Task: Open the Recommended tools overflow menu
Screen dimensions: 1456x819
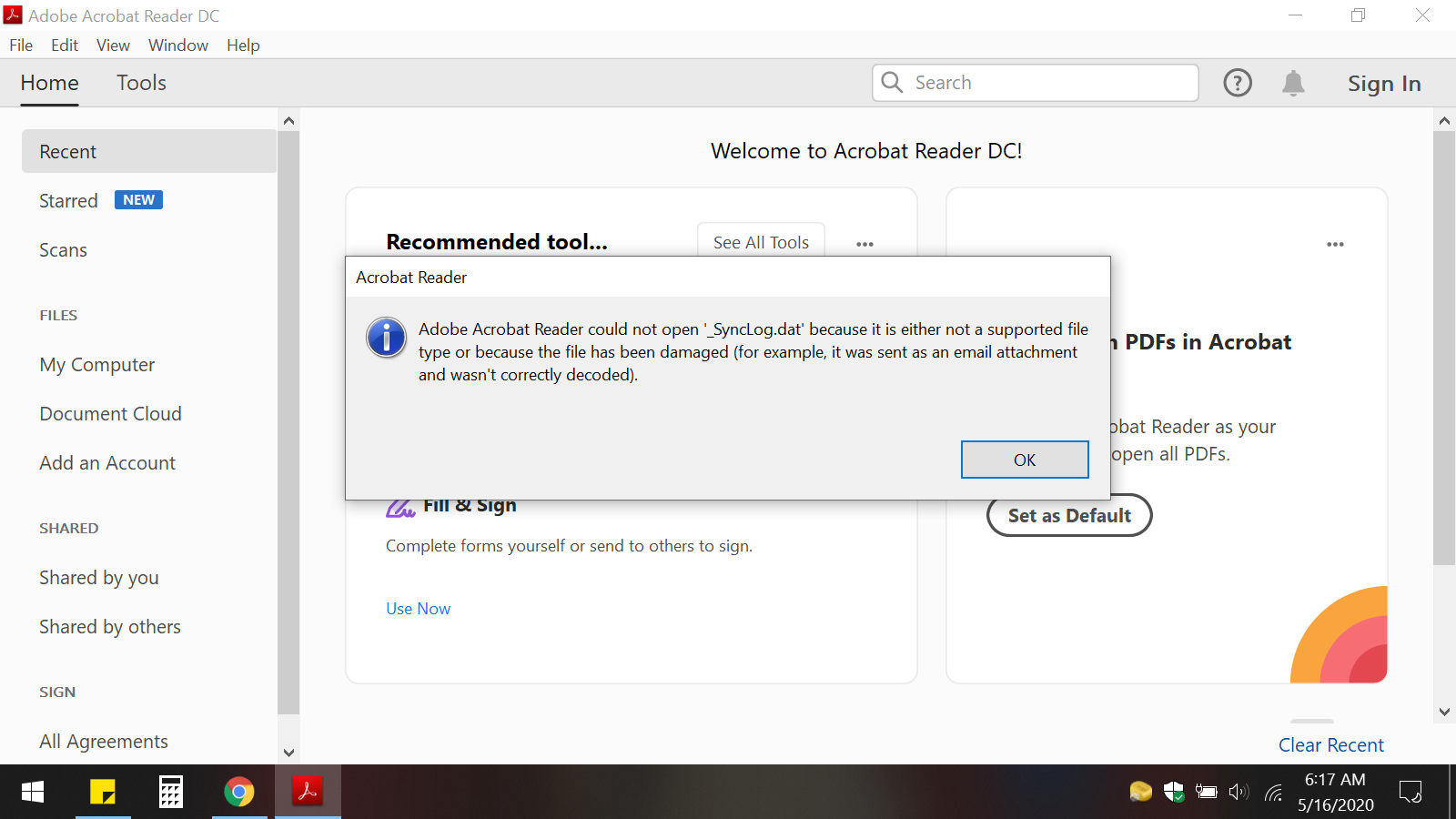Action: point(864,244)
